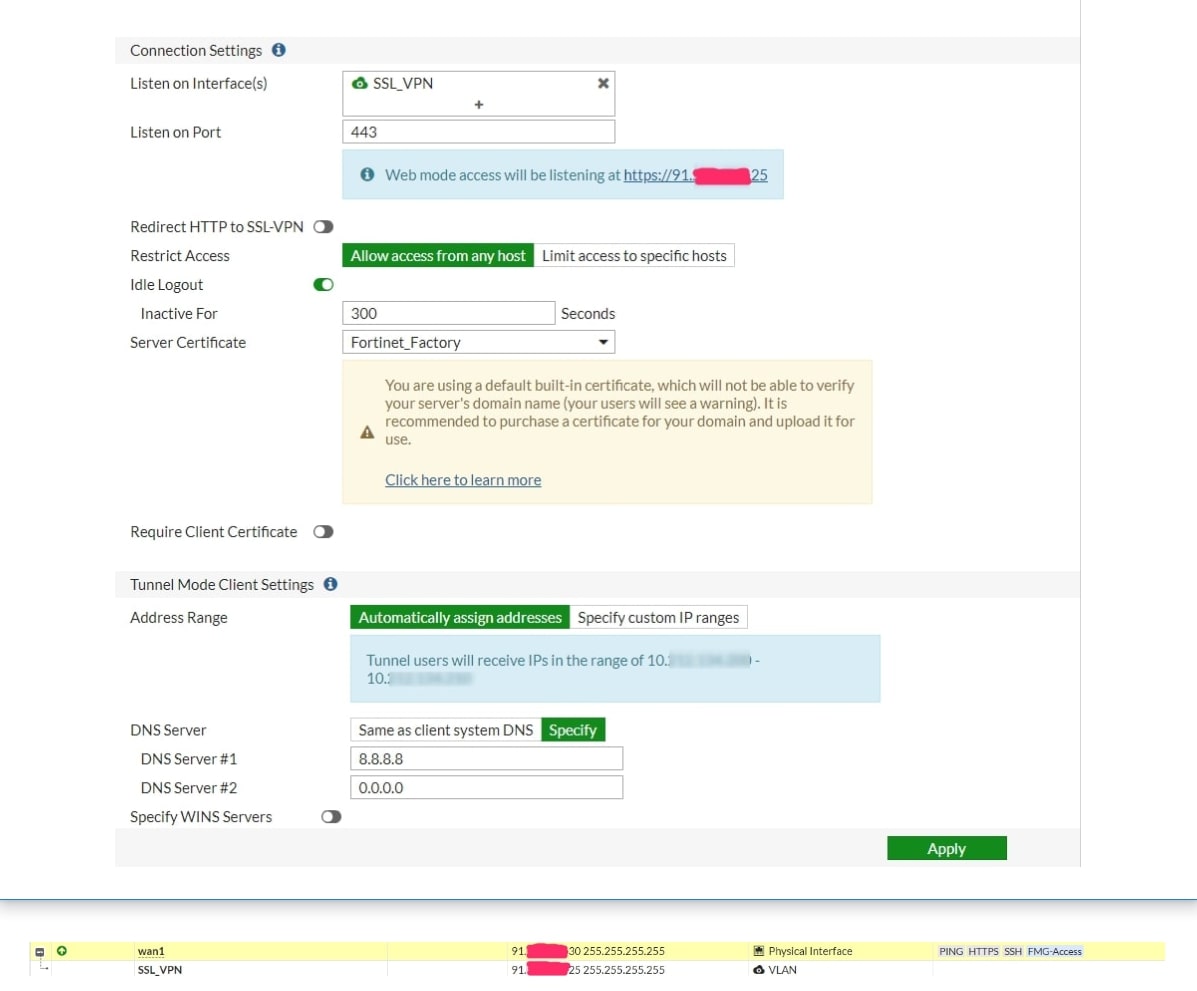Open the Click here to learn more link
This screenshot has height=991, width=1197.
click(x=463, y=480)
